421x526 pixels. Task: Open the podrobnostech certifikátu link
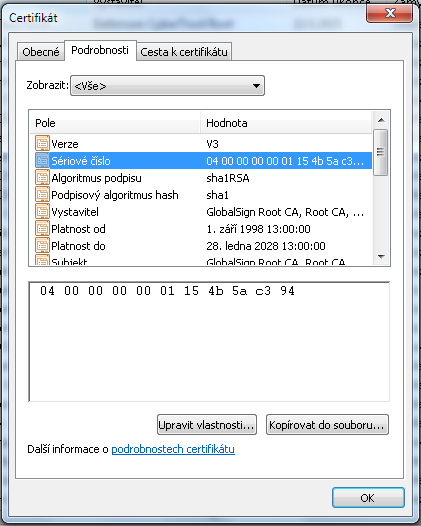173,449
